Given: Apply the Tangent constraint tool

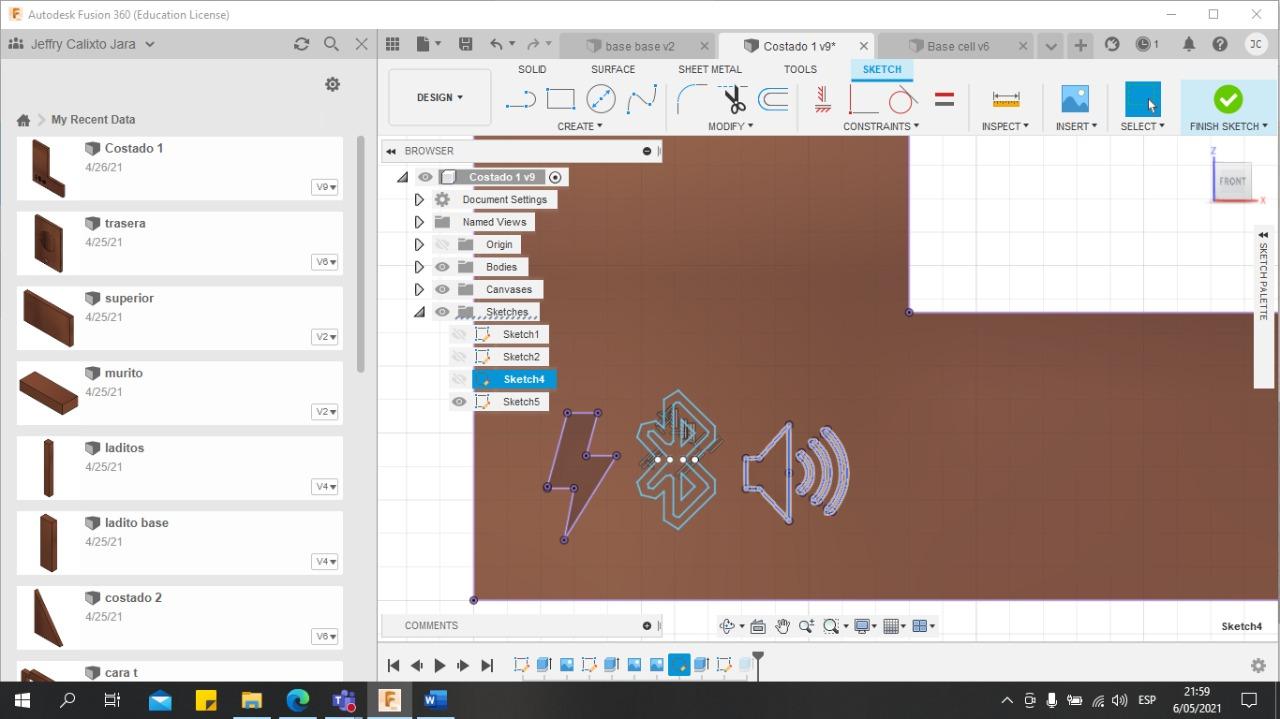Looking at the screenshot, I should pyautogui.click(x=903, y=99).
